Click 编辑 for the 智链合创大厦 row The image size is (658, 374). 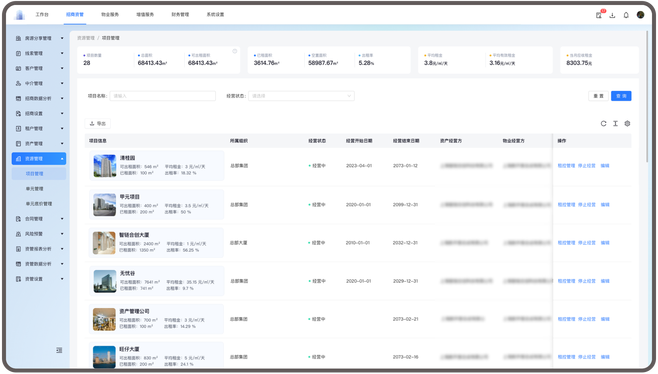click(x=605, y=243)
